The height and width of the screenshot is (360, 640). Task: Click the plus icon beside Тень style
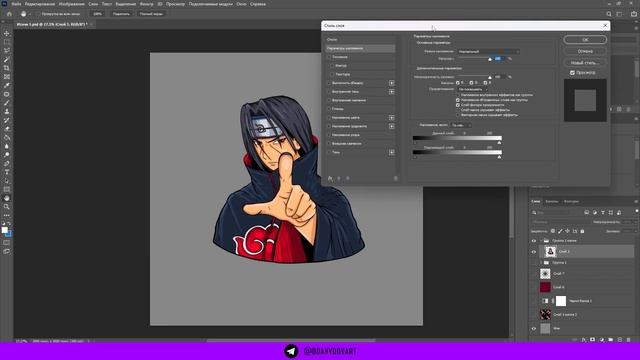[x=391, y=152]
